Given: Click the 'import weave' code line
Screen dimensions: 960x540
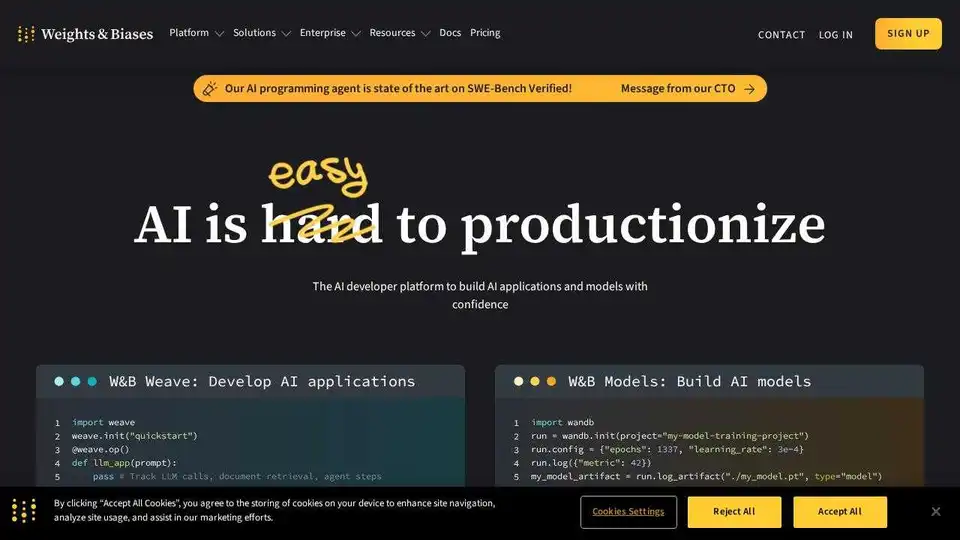Looking at the screenshot, I should click(x=103, y=422).
